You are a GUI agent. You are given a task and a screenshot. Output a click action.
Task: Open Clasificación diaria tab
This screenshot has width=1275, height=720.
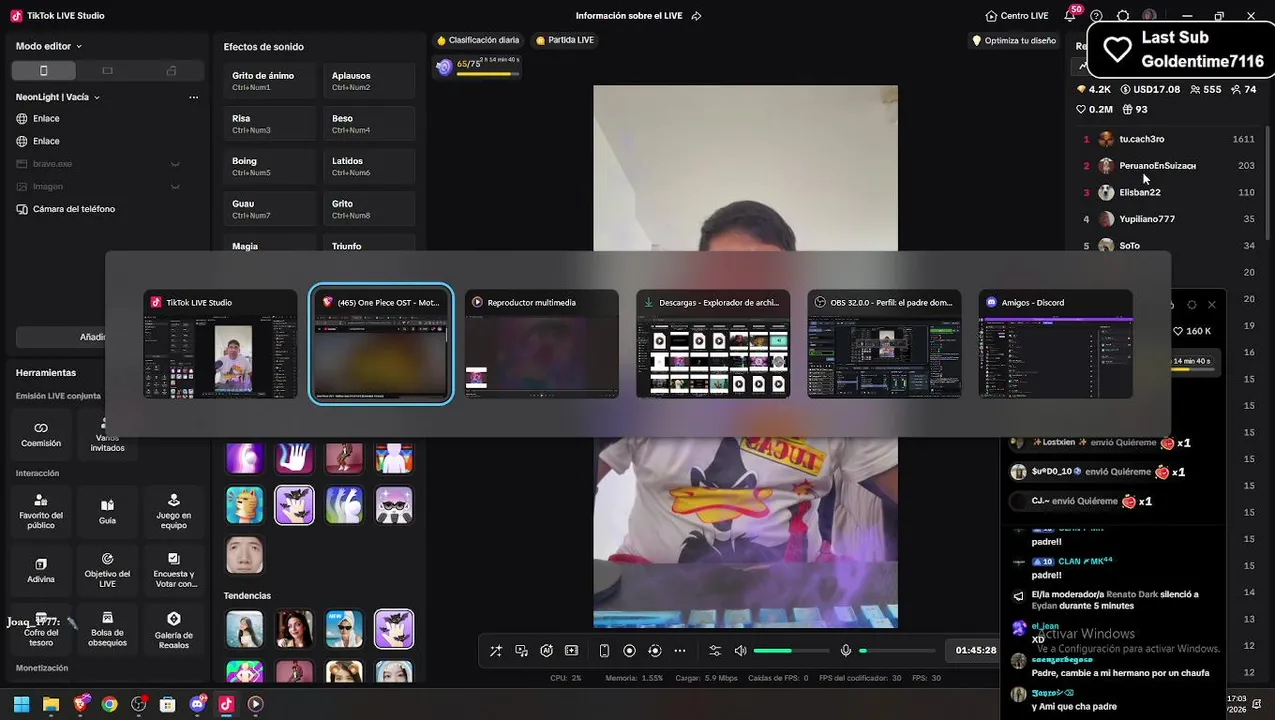click(478, 40)
